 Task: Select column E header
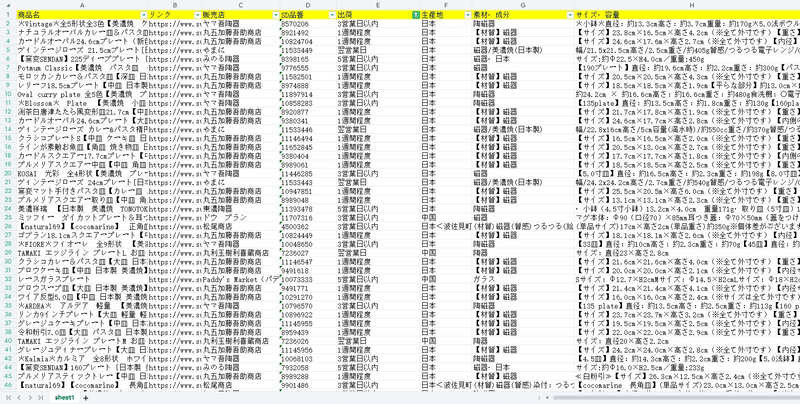(x=378, y=5)
